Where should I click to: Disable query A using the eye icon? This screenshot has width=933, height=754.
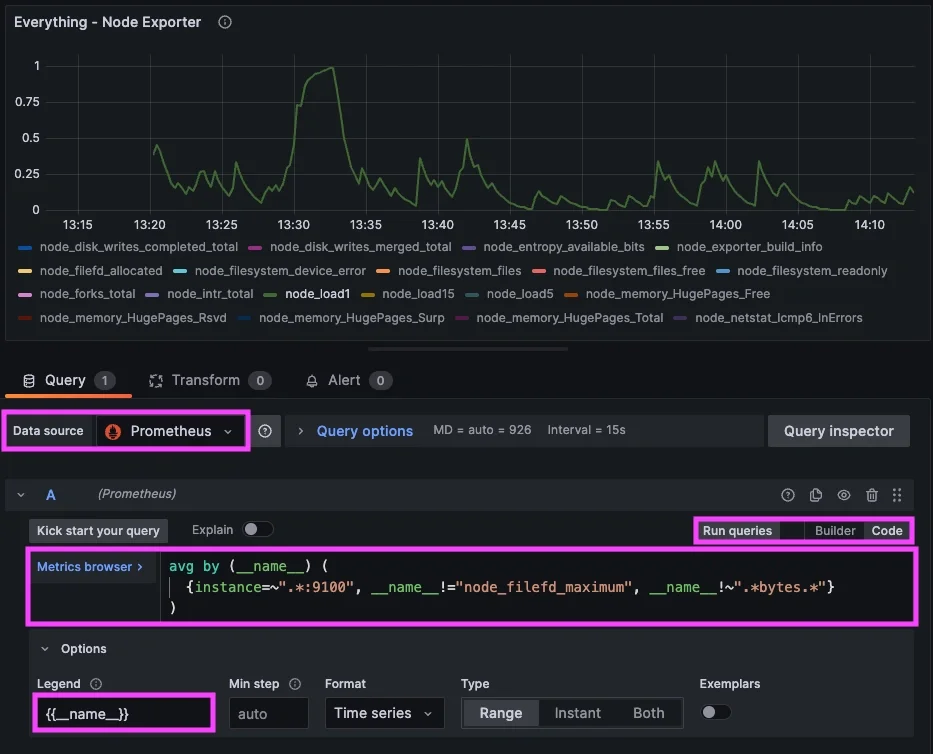pos(843,494)
